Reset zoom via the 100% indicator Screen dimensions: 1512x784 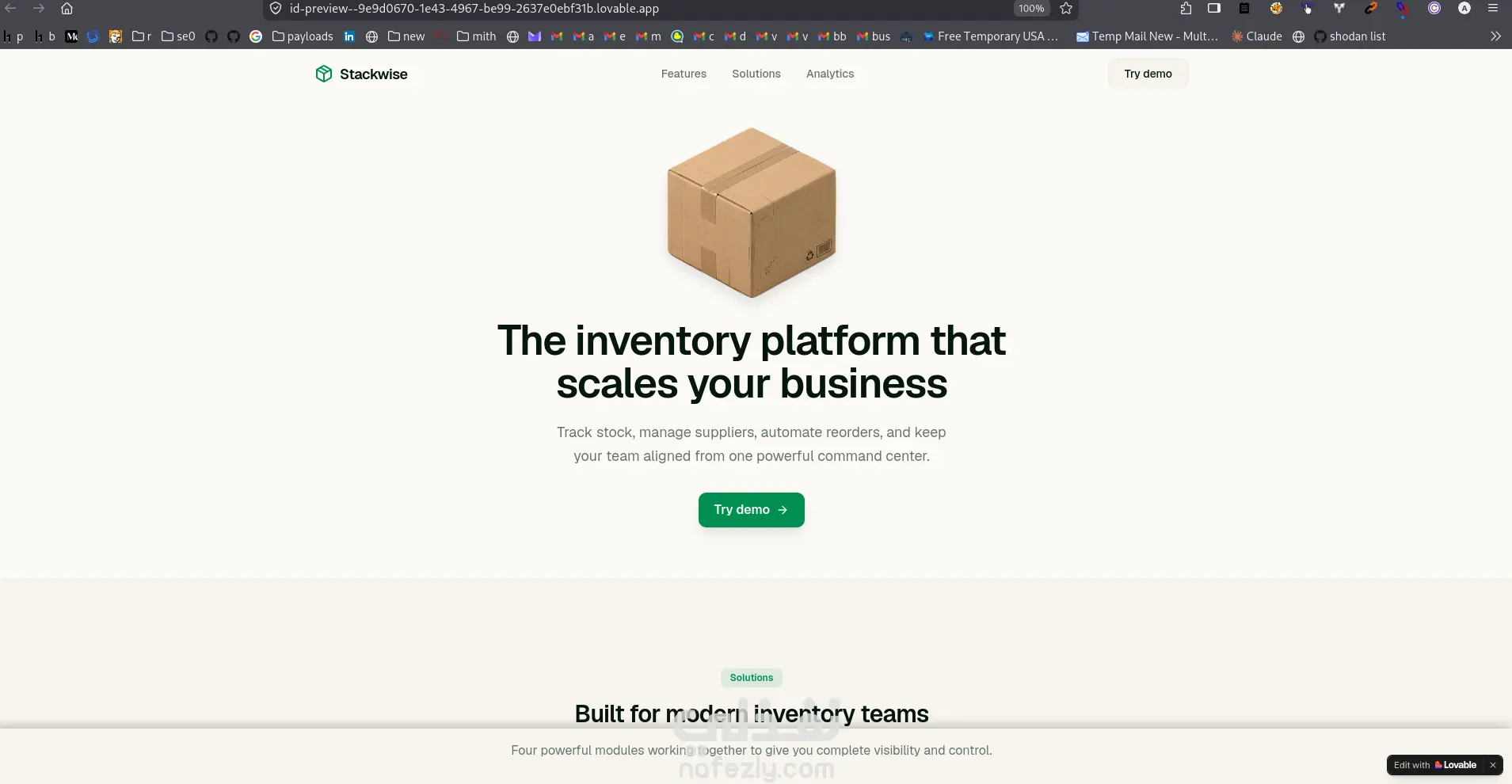(x=1031, y=9)
